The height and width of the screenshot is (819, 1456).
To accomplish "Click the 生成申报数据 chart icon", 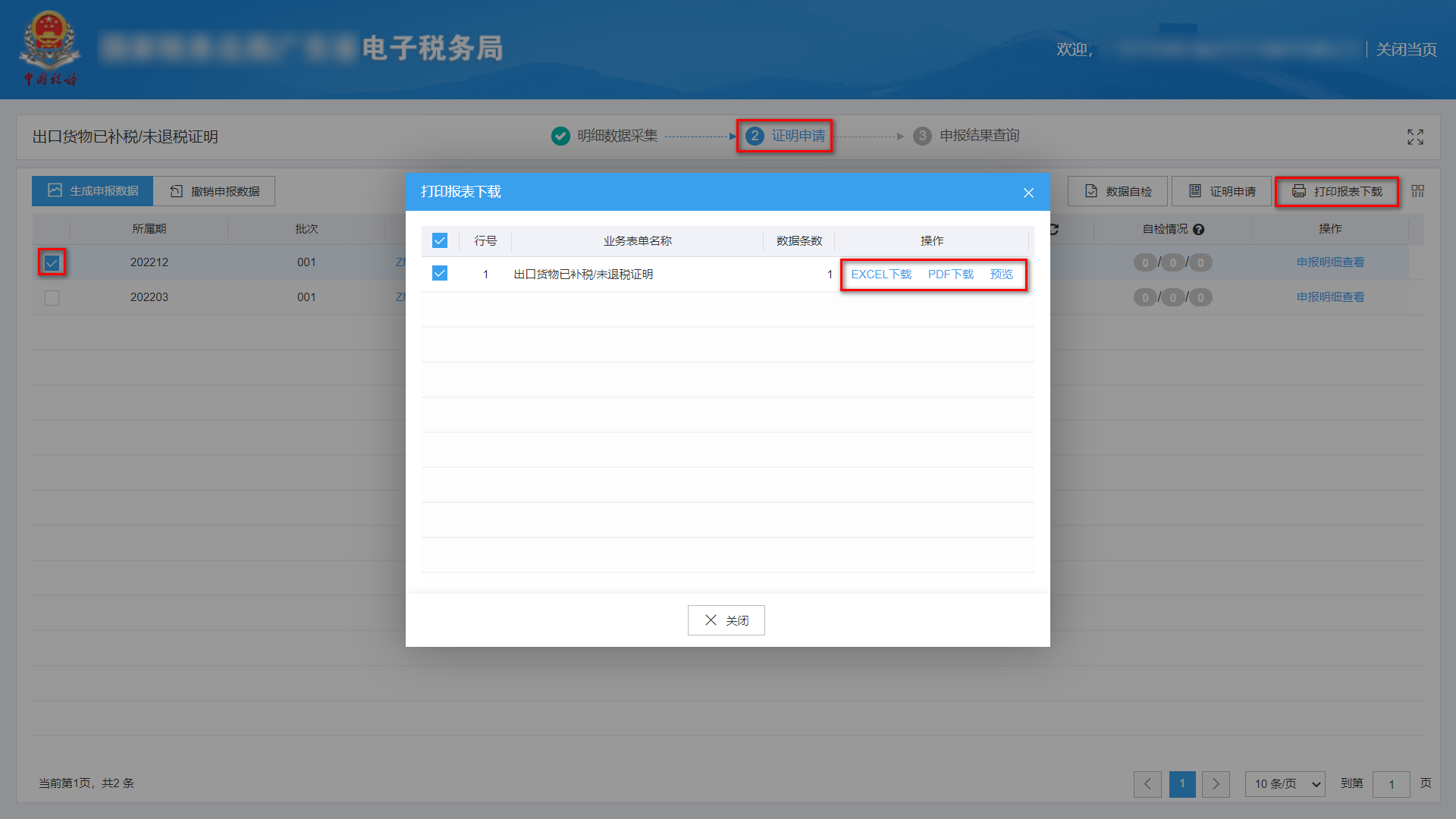I will click(x=55, y=190).
